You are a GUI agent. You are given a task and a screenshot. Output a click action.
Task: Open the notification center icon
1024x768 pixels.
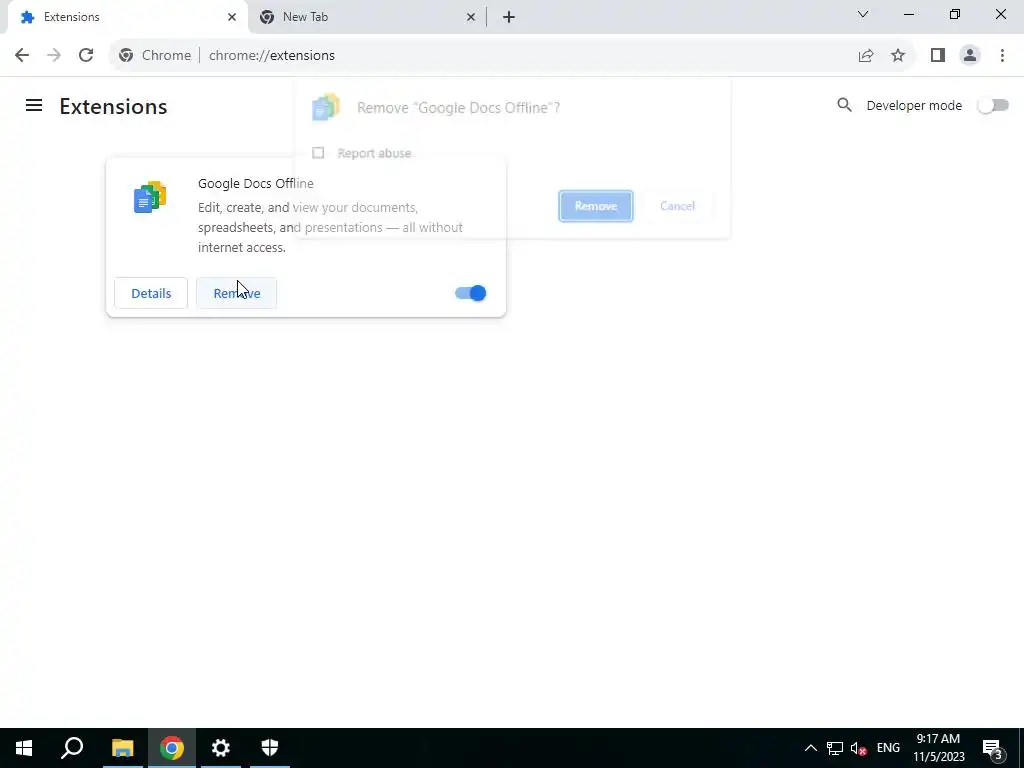pyautogui.click(x=993, y=748)
